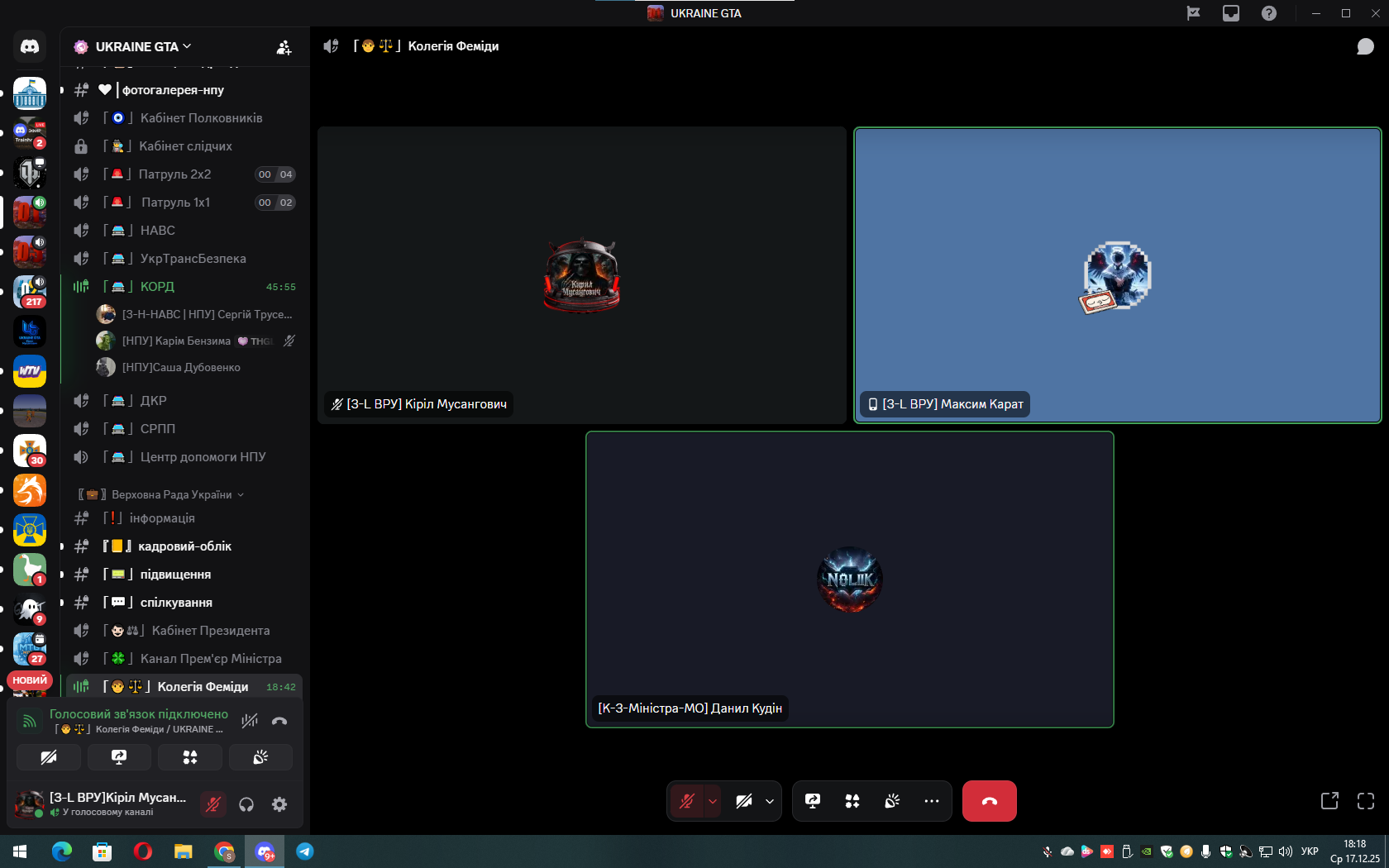
Task: Select the Данил Кудін video tile
Action: click(x=850, y=579)
